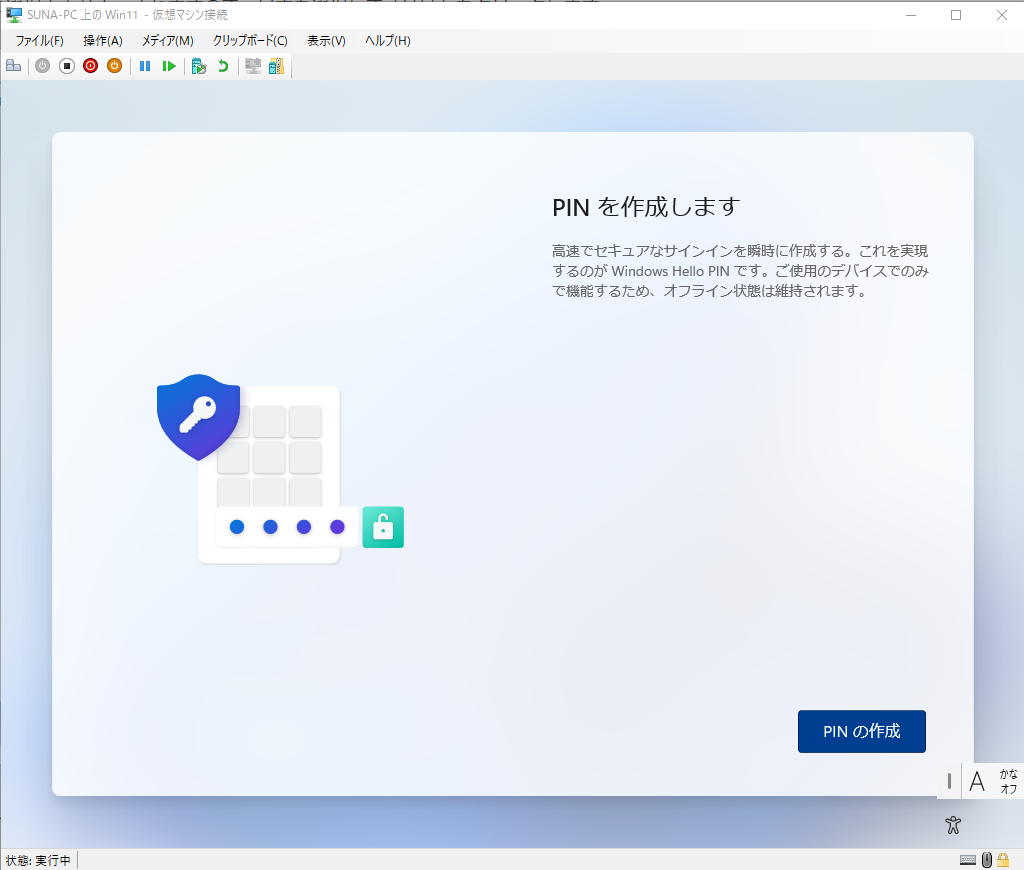Click the last toolbar icon with yellow server
Viewport: 1024px width, 870px height.
point(276,66)
